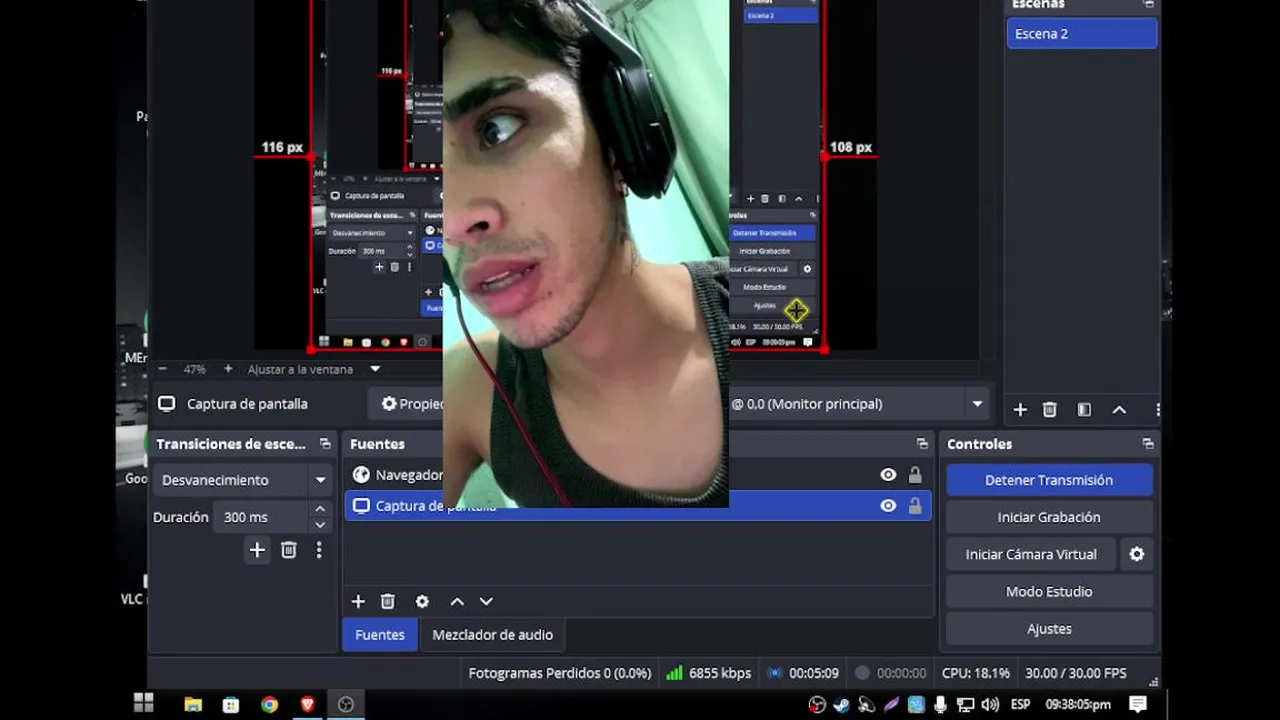Viewport: 1280px width, 720px height.
Task: Click the 6855 kbps bitrate indicator
Action: [709, 673]
